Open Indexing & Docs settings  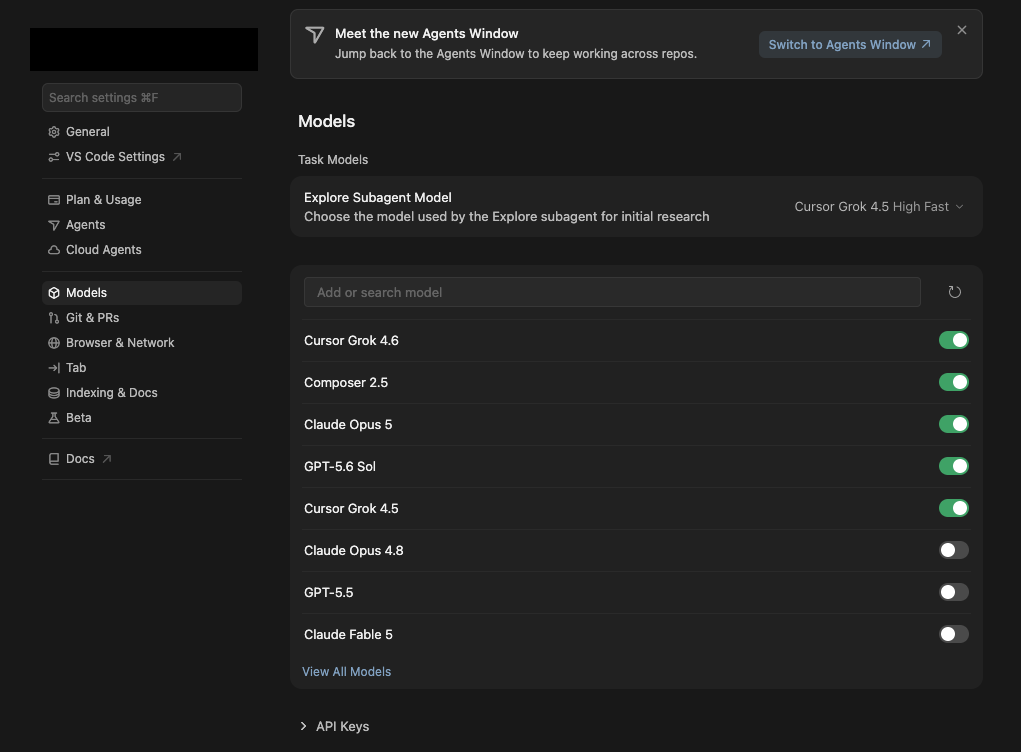(x=142, y=393)
